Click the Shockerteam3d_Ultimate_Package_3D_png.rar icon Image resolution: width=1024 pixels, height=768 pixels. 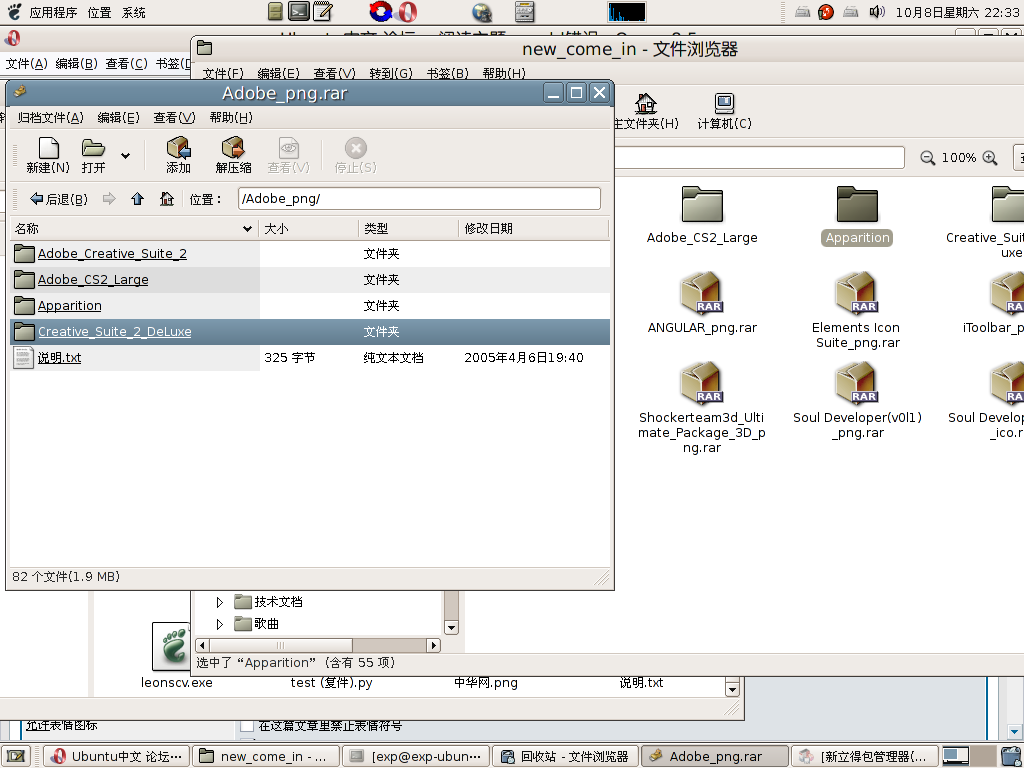click(x=701, y=383)
